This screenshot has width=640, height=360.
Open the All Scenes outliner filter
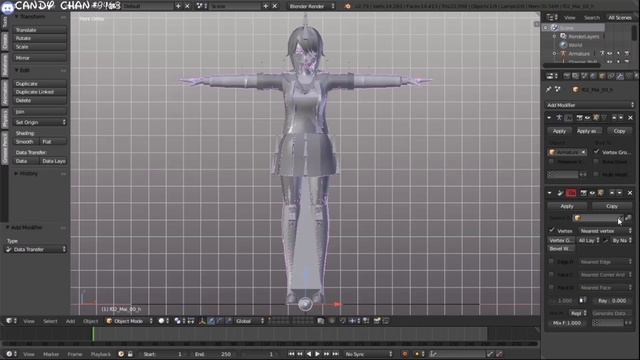[x=620, y=18]
